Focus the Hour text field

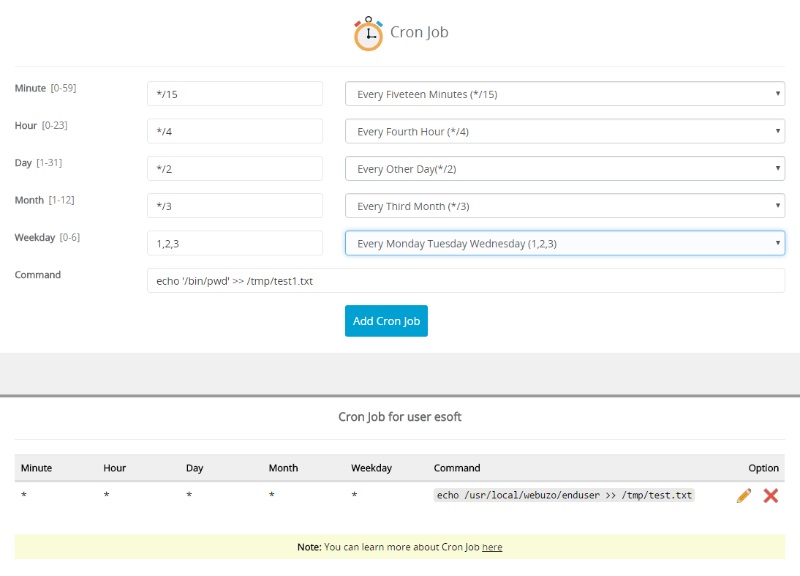235,131
